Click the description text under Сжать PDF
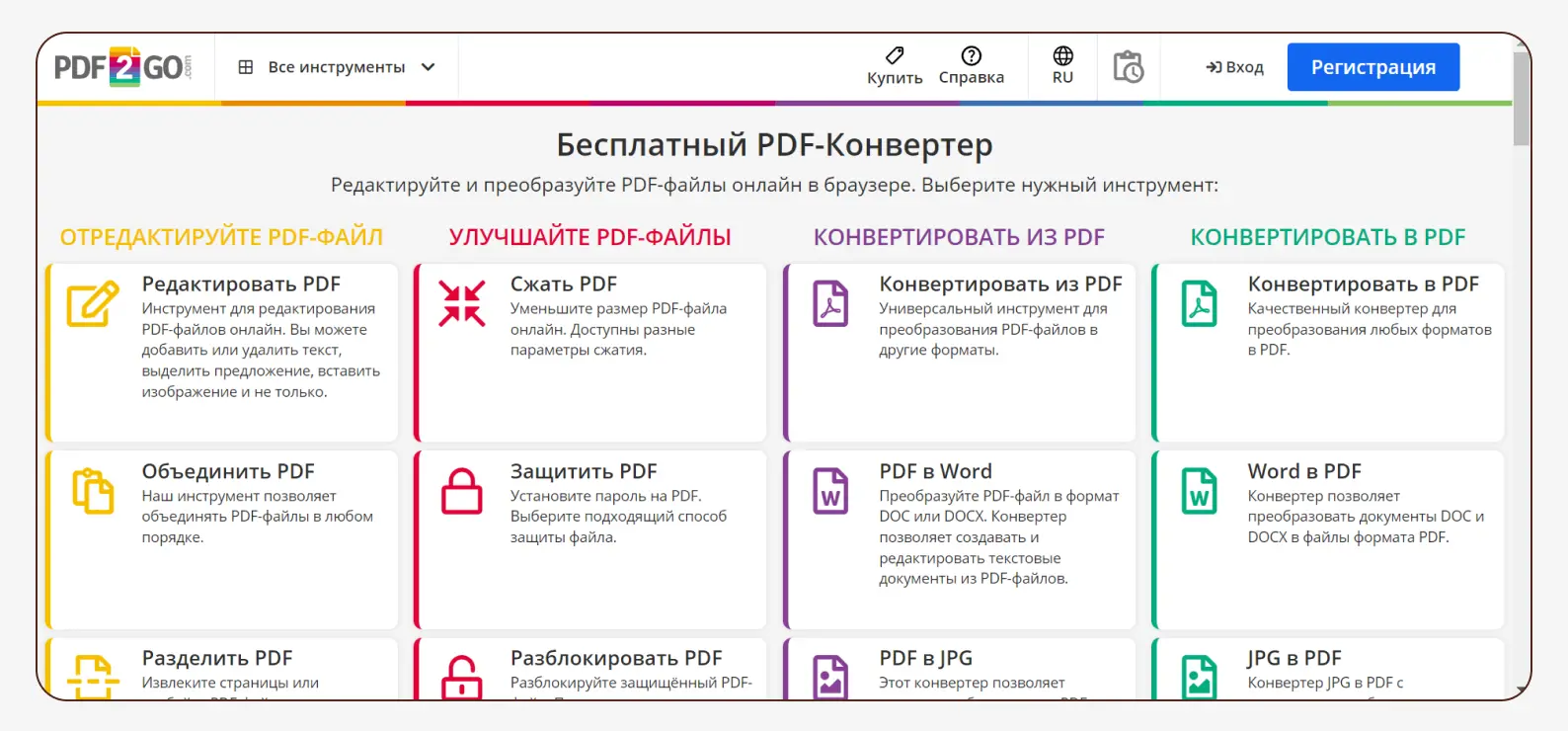Viewport: 1568px width, 731px height. [618, 329]
